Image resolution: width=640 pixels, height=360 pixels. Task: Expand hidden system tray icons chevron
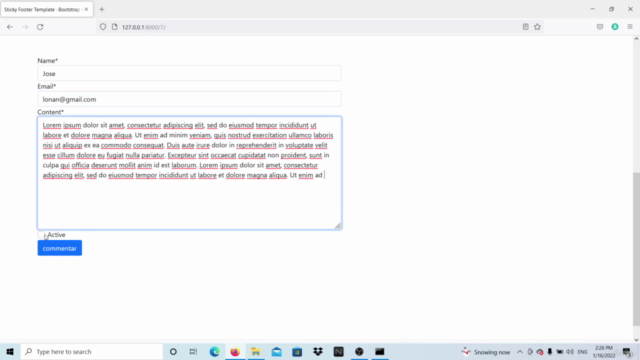(x=520, y=352)
